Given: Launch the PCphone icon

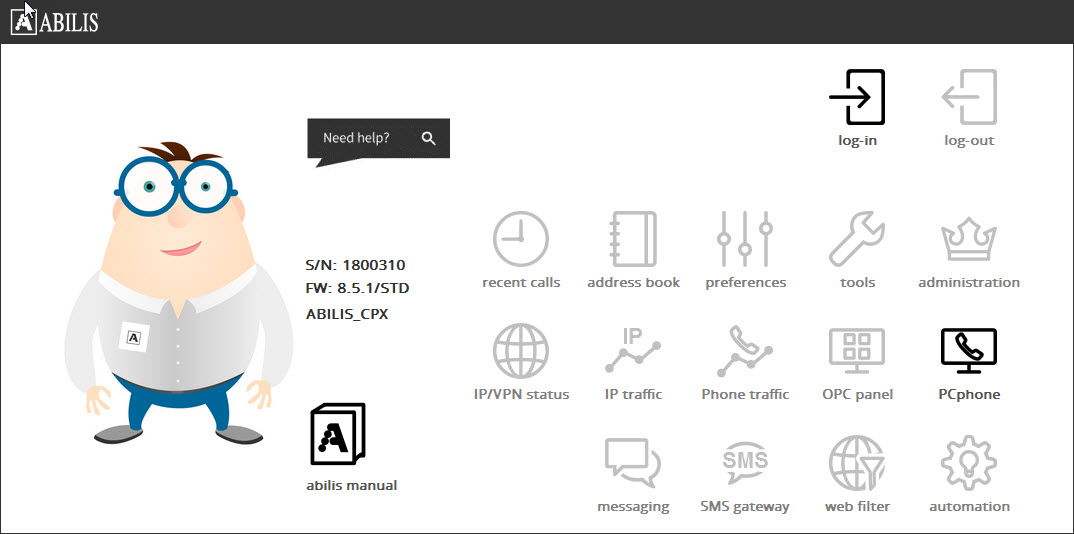Looking at the screenshot, I should 969,351.
